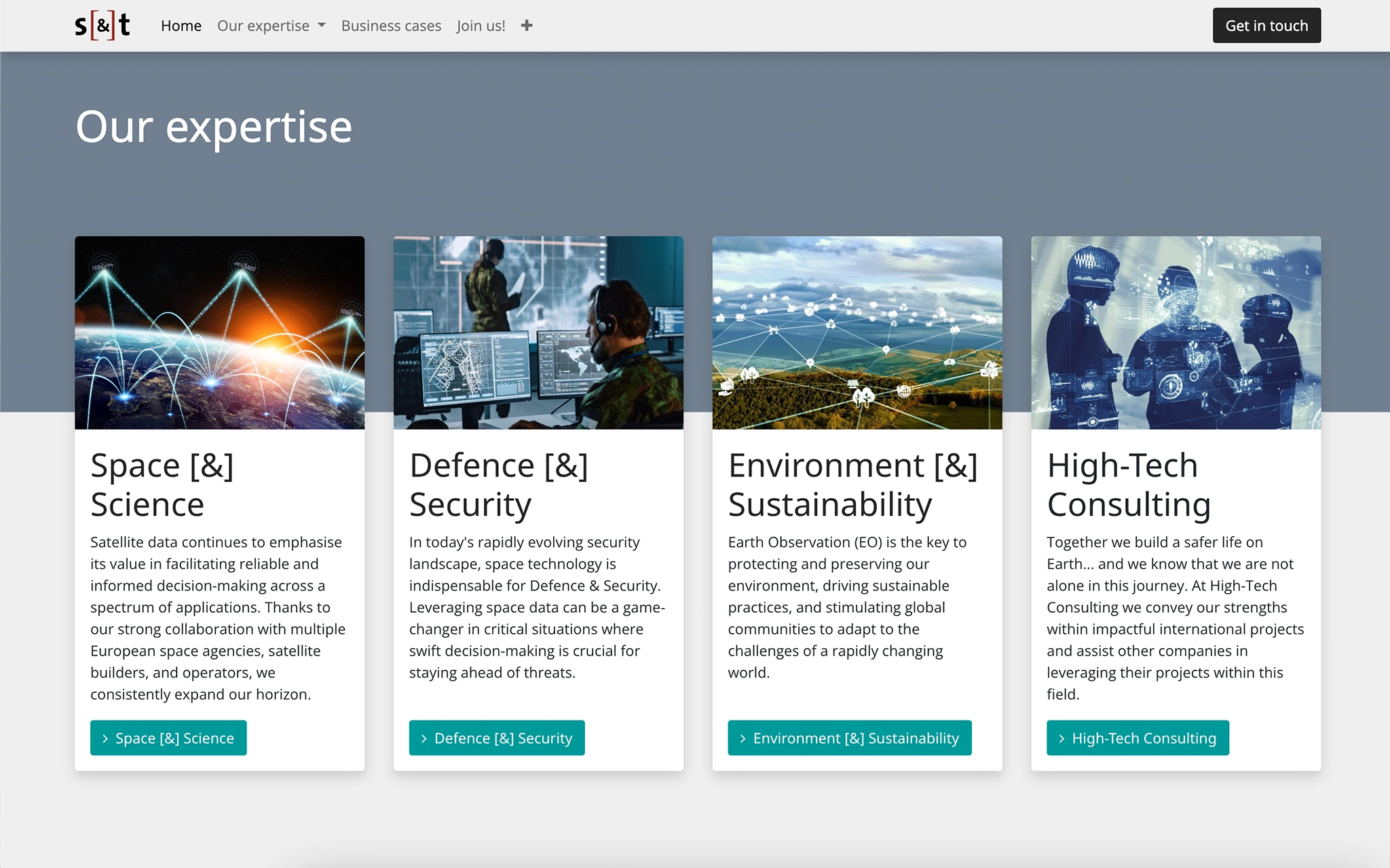The width and height of the screenshot is (1390, 868).
Task: Open the Join us! link
Action: pos(481,26)
